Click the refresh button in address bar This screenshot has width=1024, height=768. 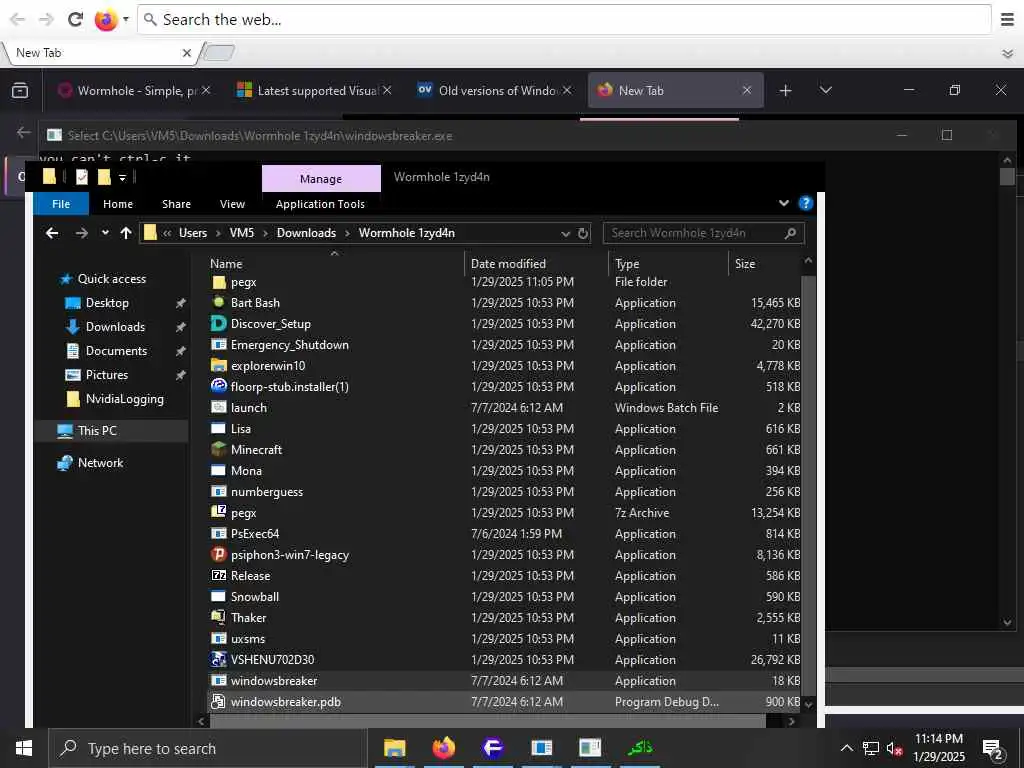click(x=583, y=233)
